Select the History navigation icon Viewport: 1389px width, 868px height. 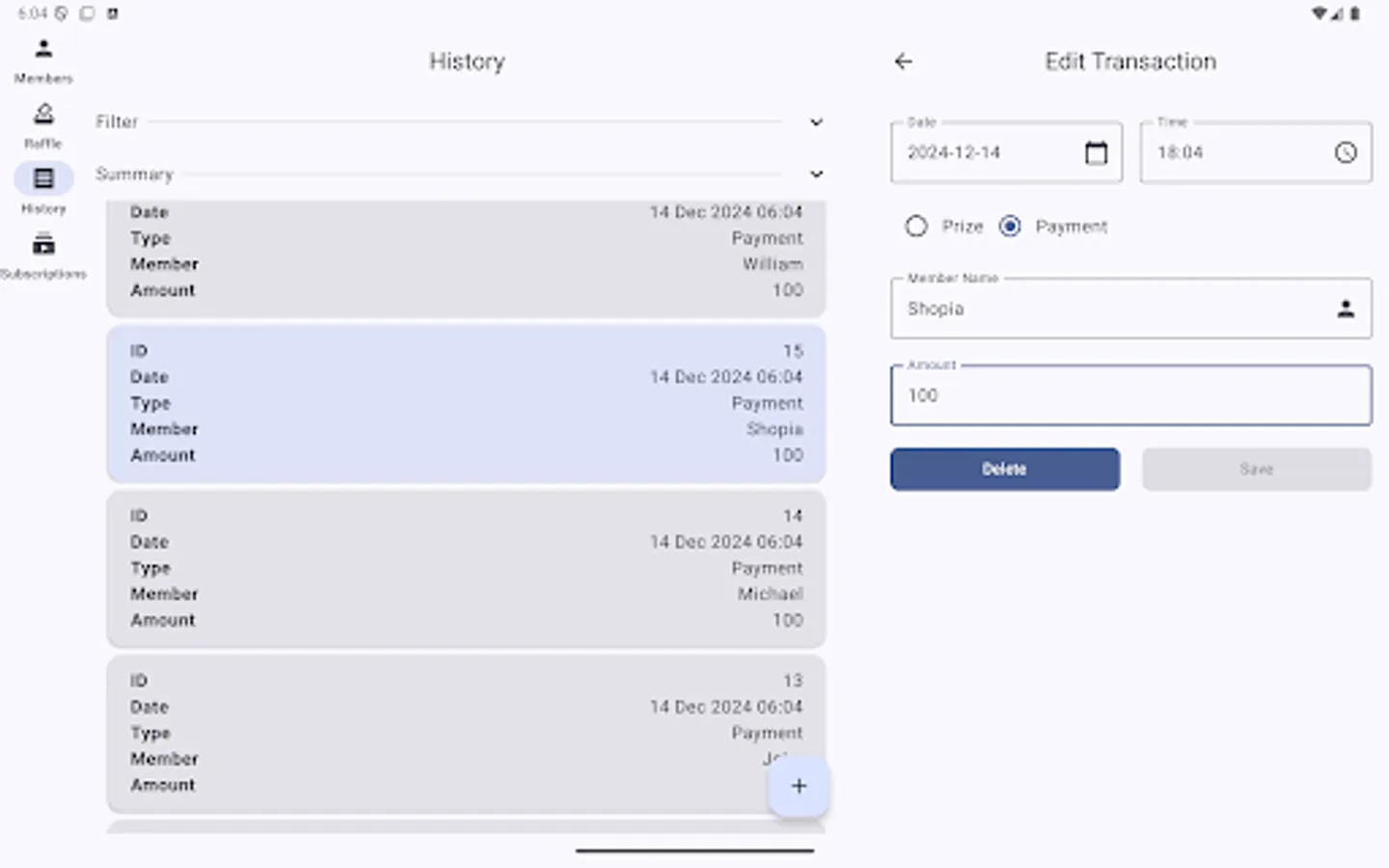43,178
